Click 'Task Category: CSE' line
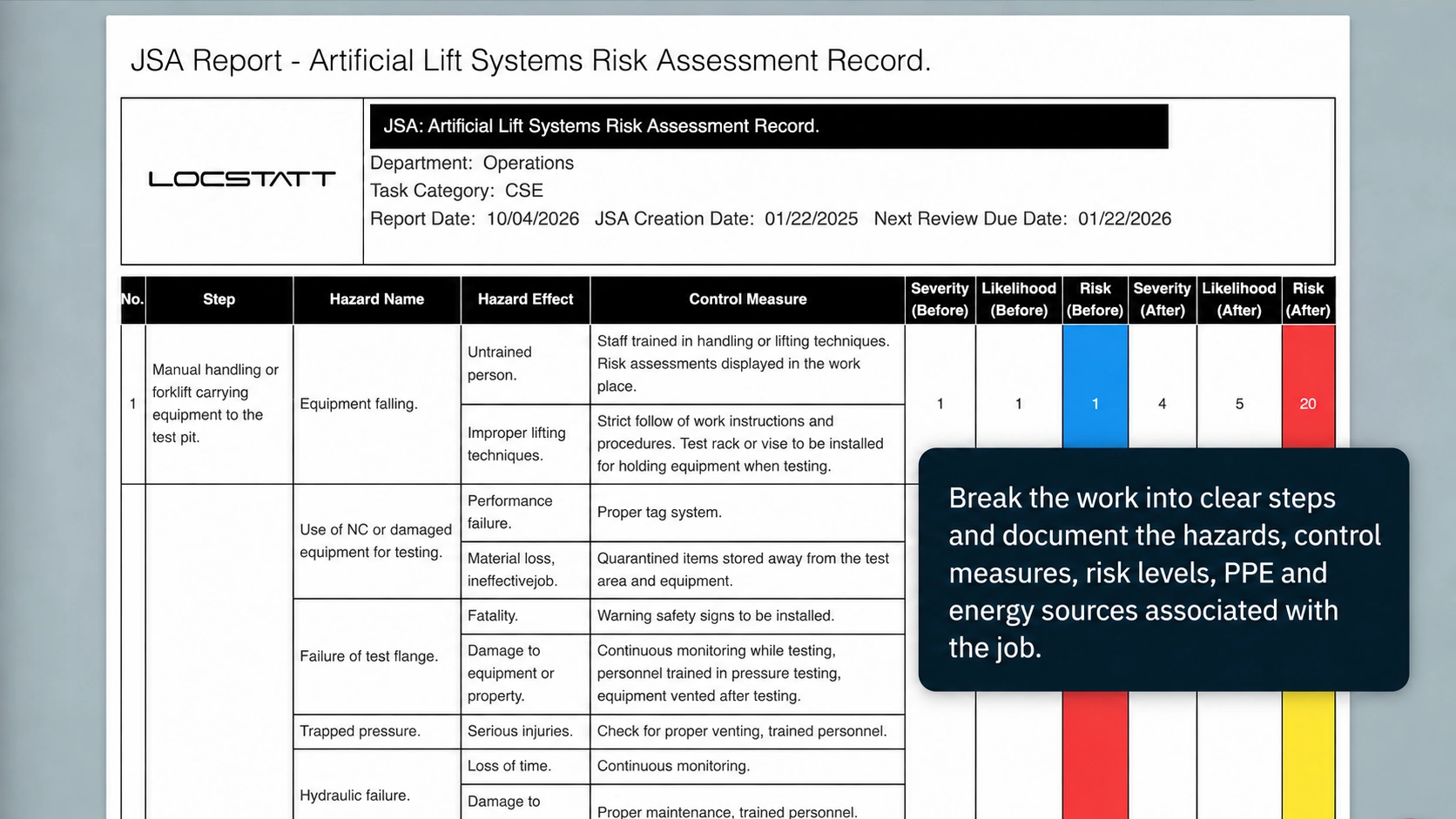Image resolution: width=1456 pixels, height=819 pixels. pyautogui.click(x=456, y=191)
